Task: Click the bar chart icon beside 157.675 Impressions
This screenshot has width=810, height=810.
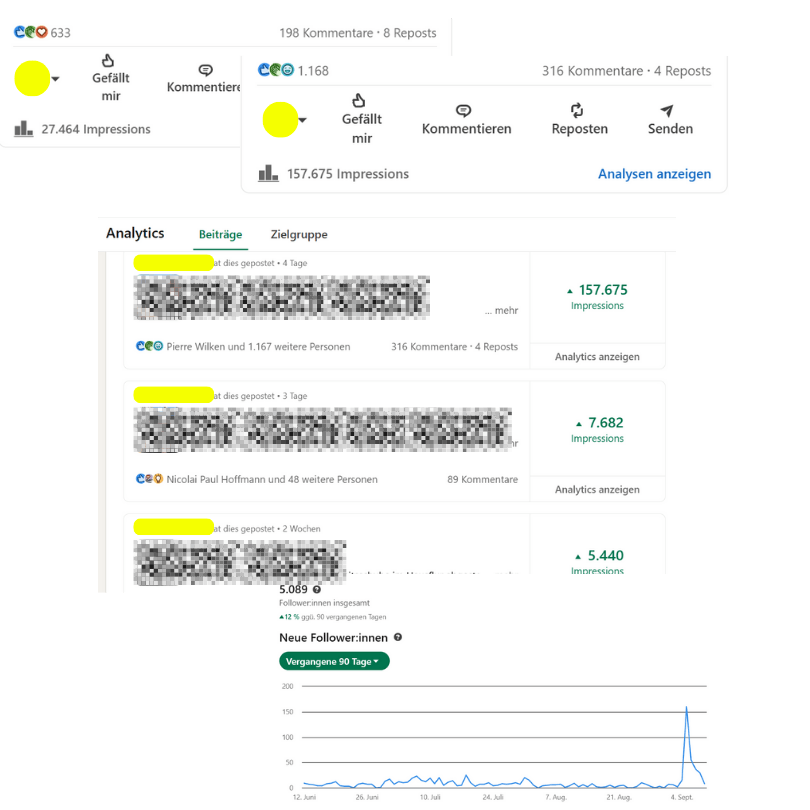Action: 268,173
